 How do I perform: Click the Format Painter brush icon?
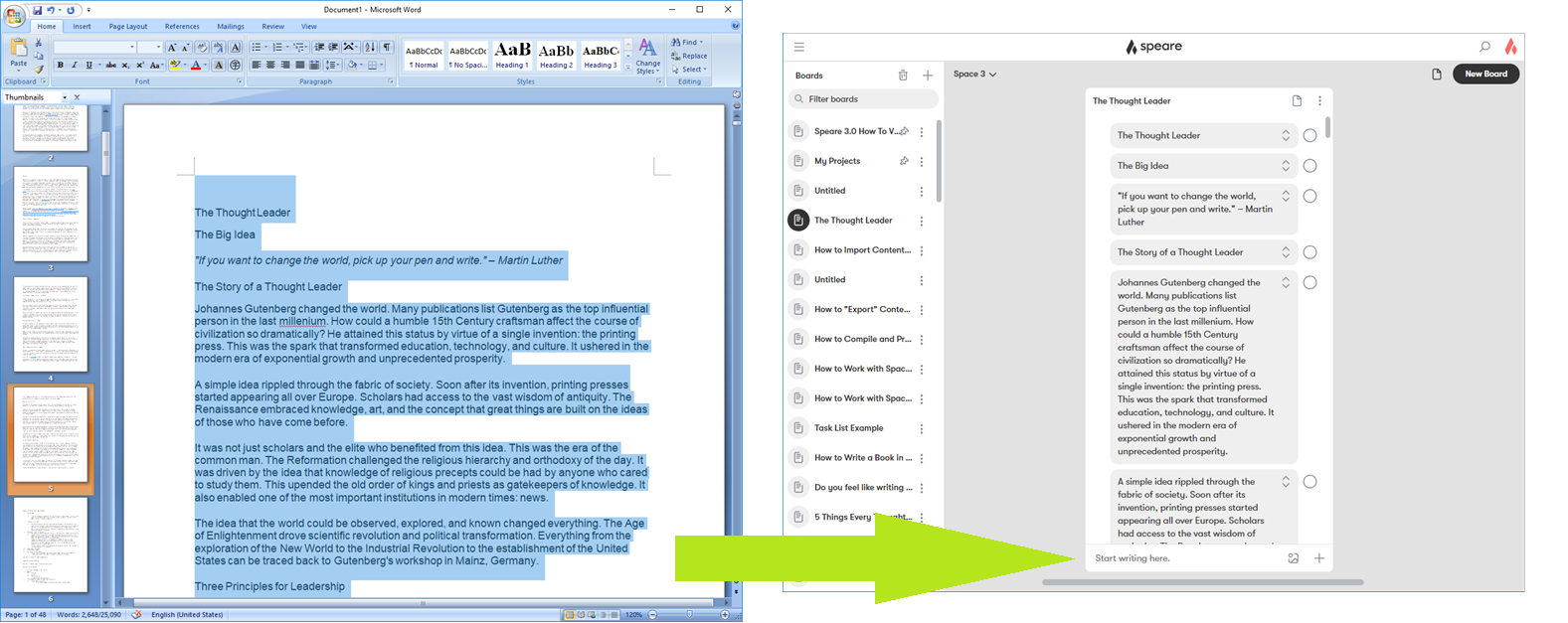point(39,69)
